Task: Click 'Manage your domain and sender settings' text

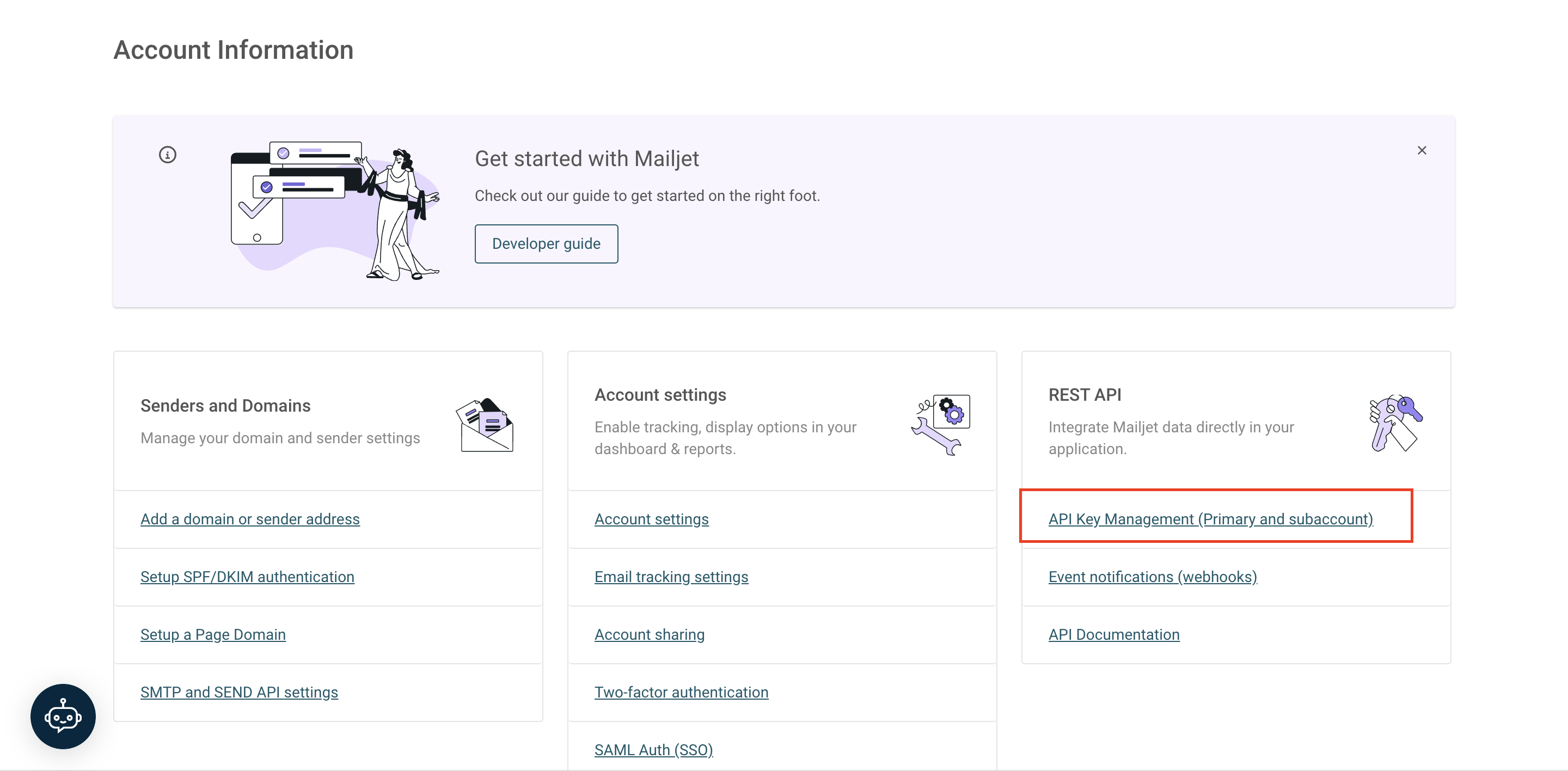Action: coord(280,438)
